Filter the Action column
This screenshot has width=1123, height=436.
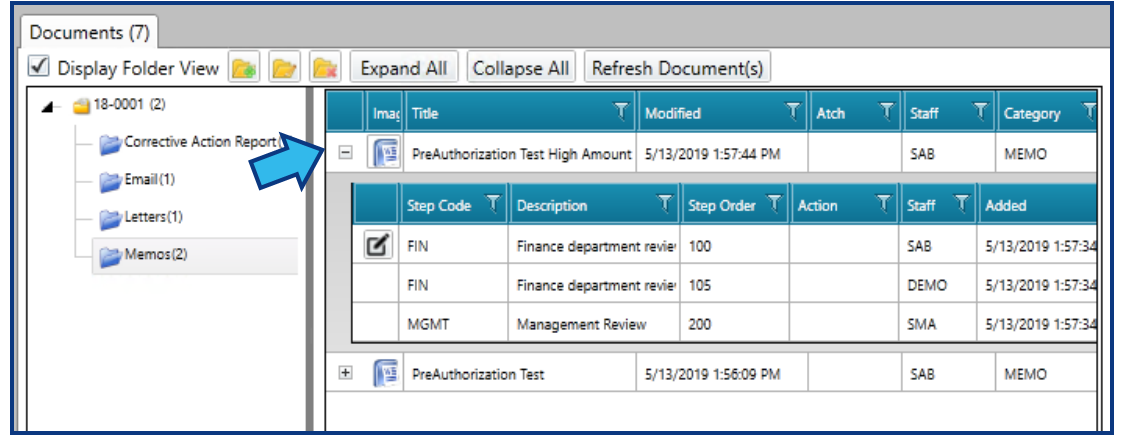pos(885,205)
